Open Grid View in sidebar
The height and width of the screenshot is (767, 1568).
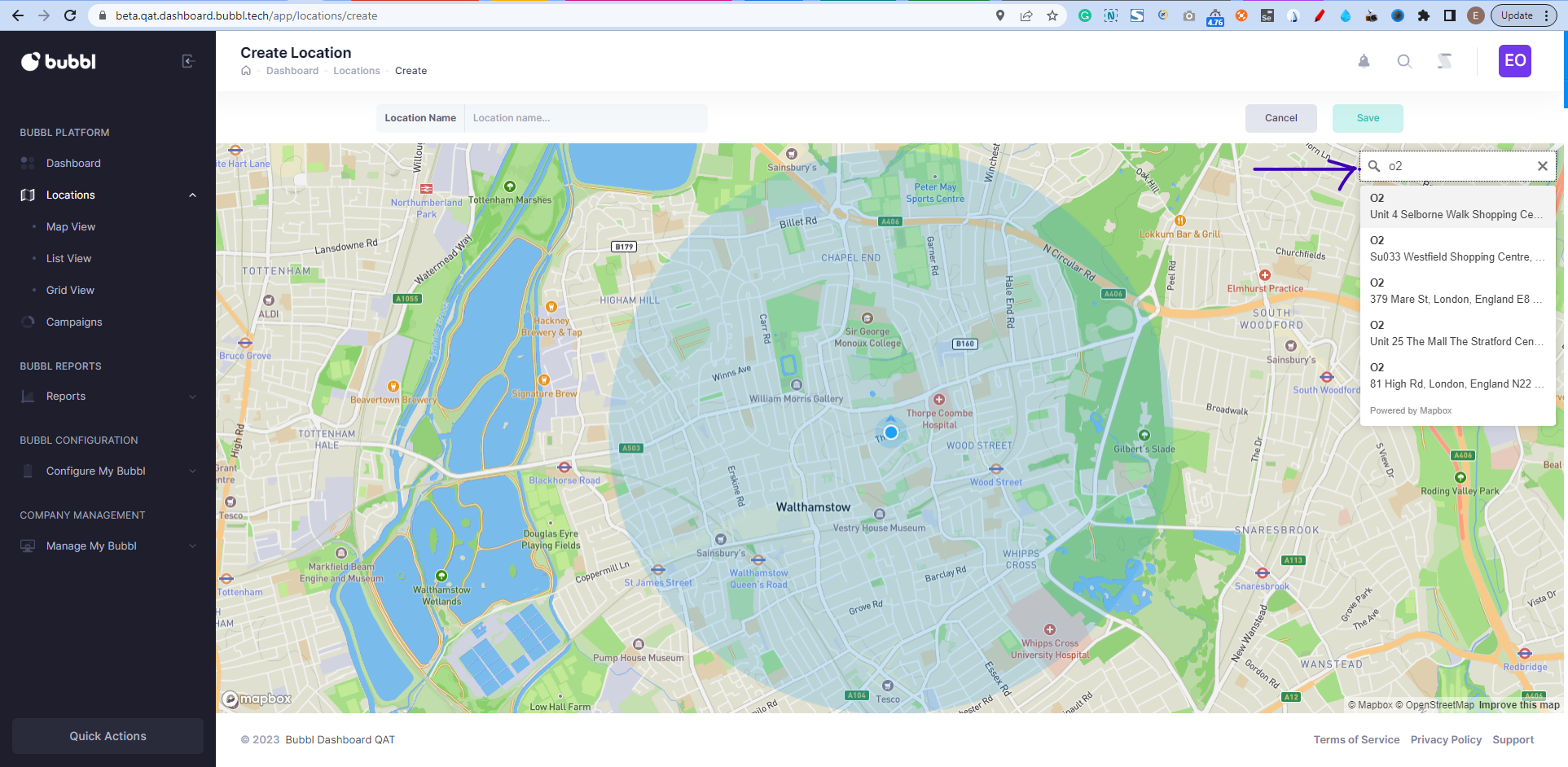pos(70,290)
